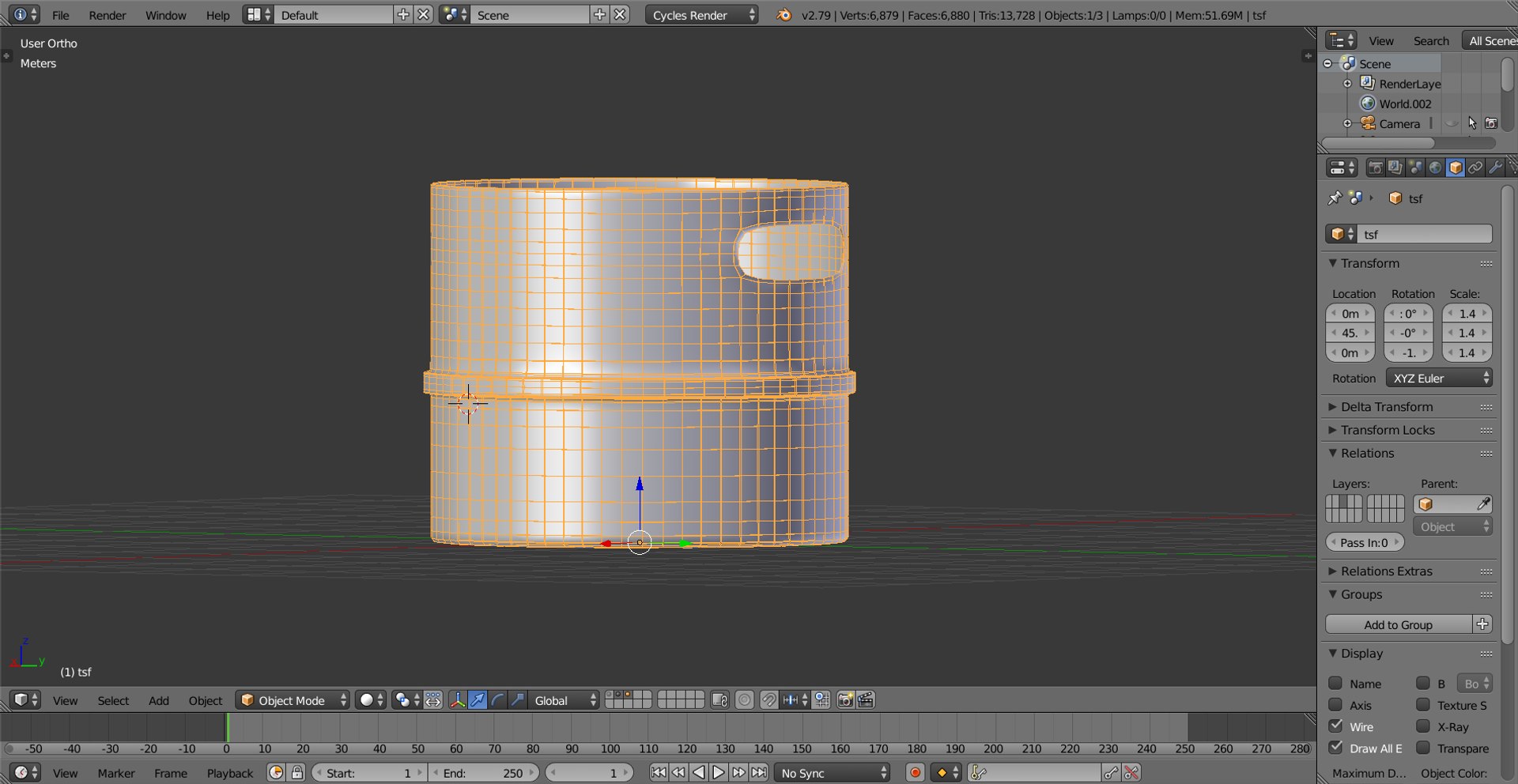Open the Render Layers properties tab
This screenshot has width=1518, height=784.
point(1395,168)
